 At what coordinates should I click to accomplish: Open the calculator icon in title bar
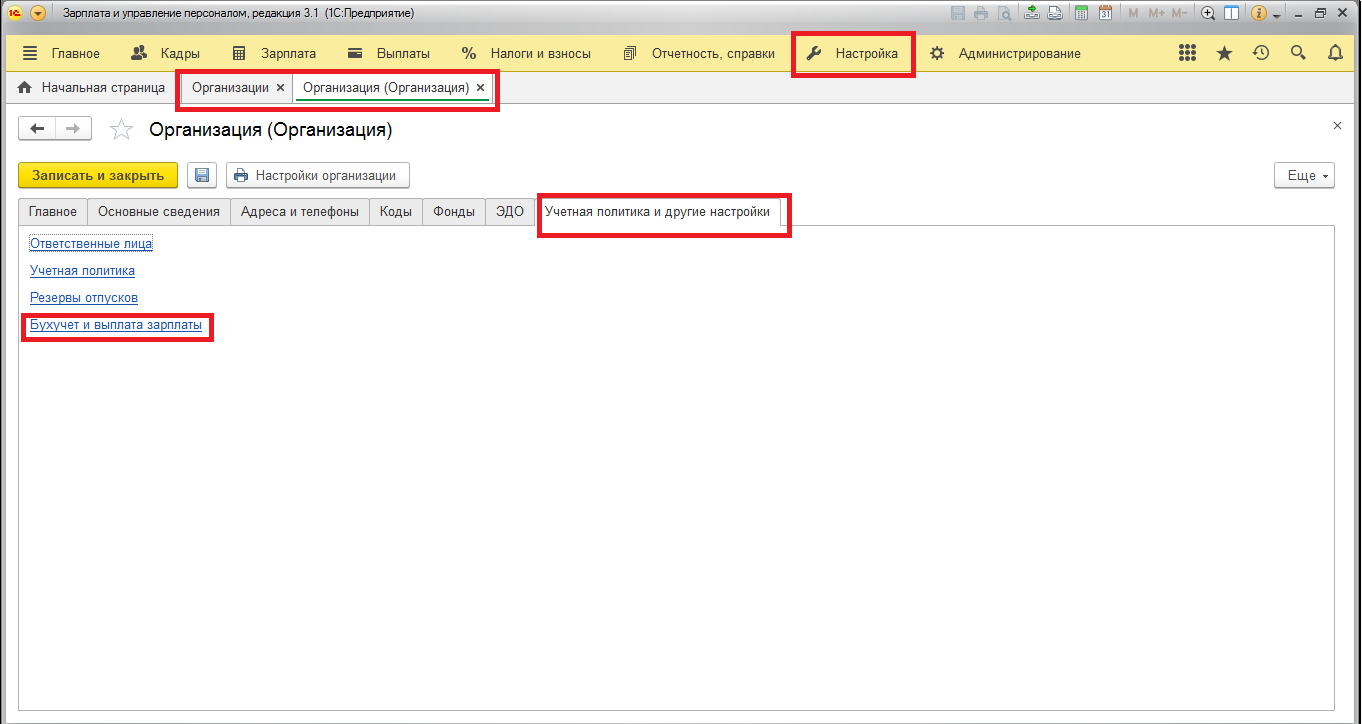click(1081, 13)
